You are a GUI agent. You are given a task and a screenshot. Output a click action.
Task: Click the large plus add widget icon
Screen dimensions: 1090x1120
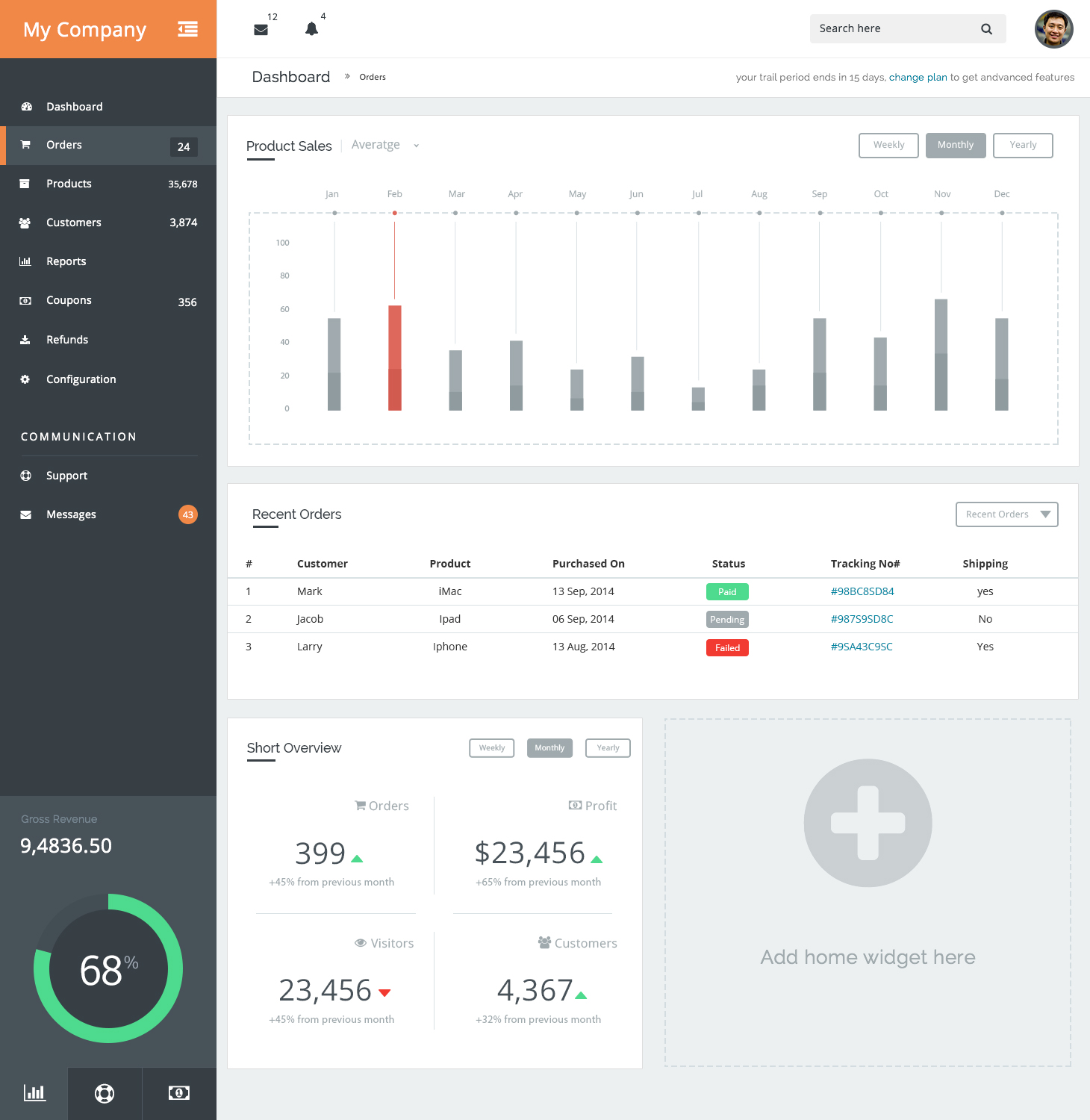(868, 823)
